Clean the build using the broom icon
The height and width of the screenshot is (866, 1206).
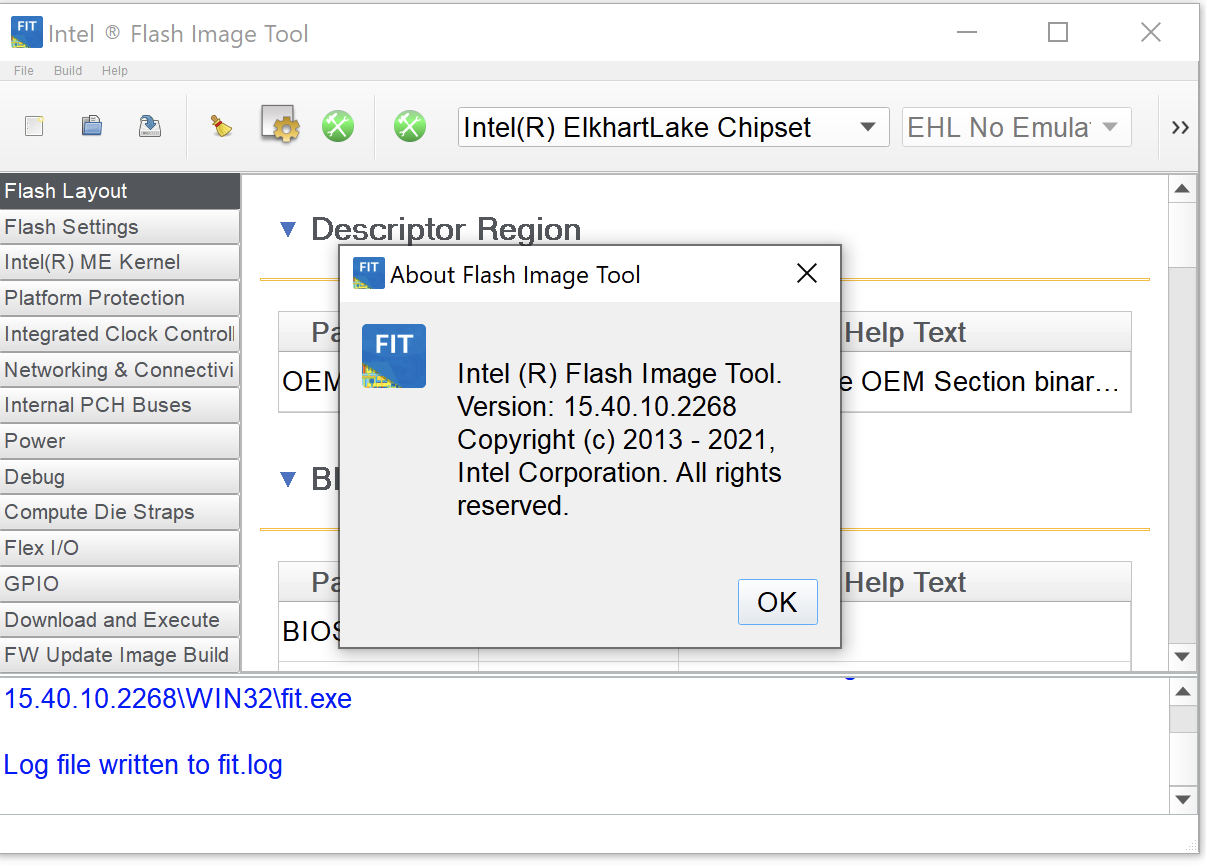click(221, 126)
